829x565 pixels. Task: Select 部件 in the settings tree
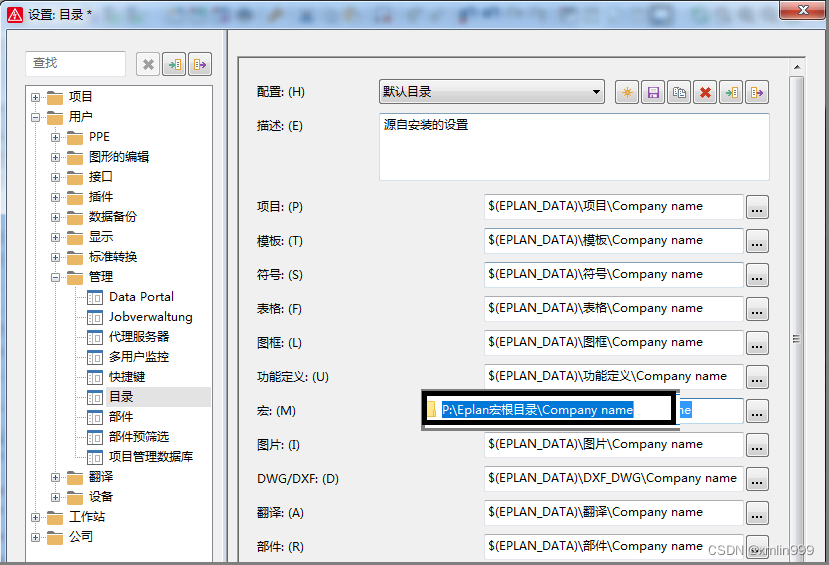[121, 417]
